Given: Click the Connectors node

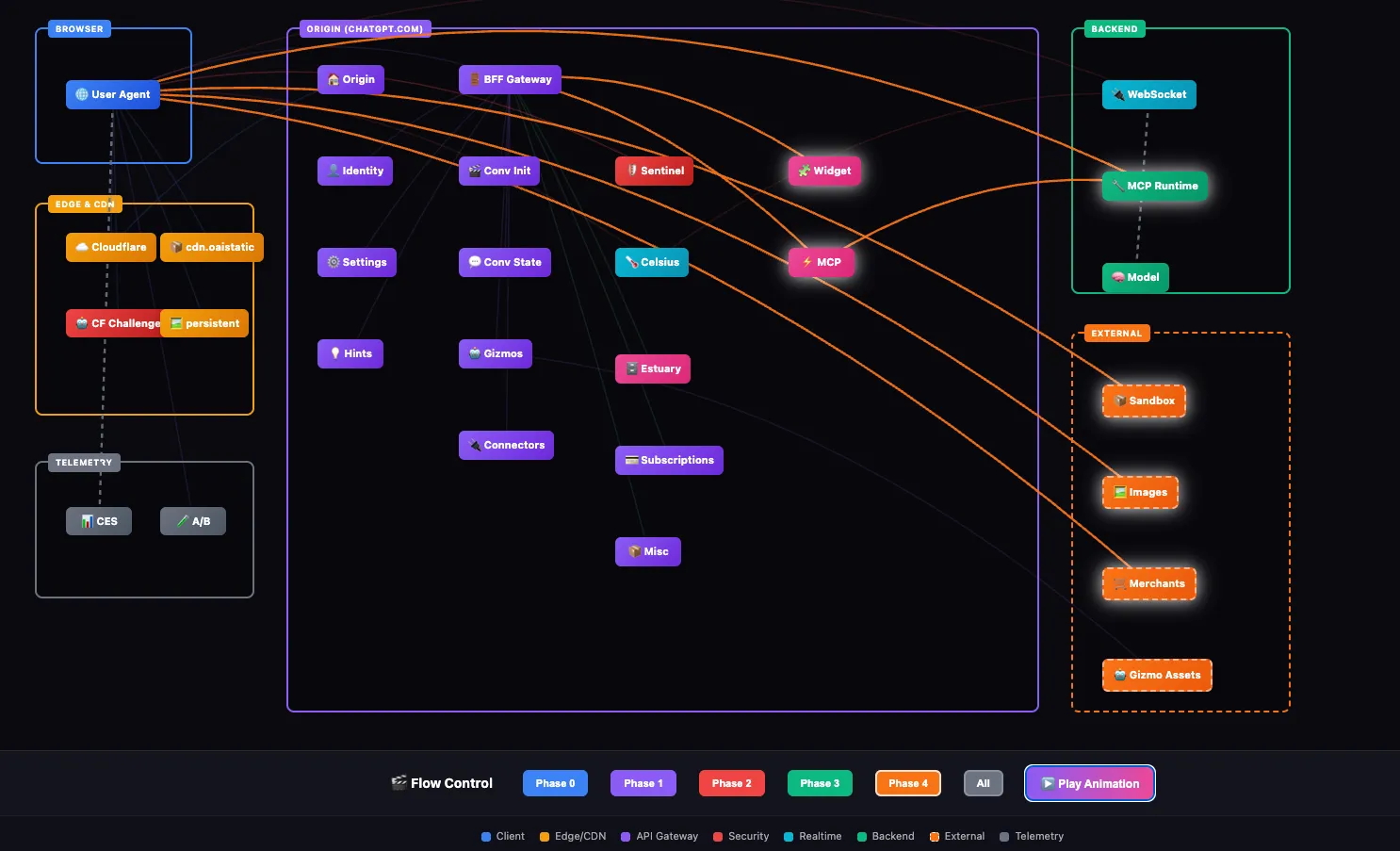Looking at the screenshot, I should coord(506,445).
